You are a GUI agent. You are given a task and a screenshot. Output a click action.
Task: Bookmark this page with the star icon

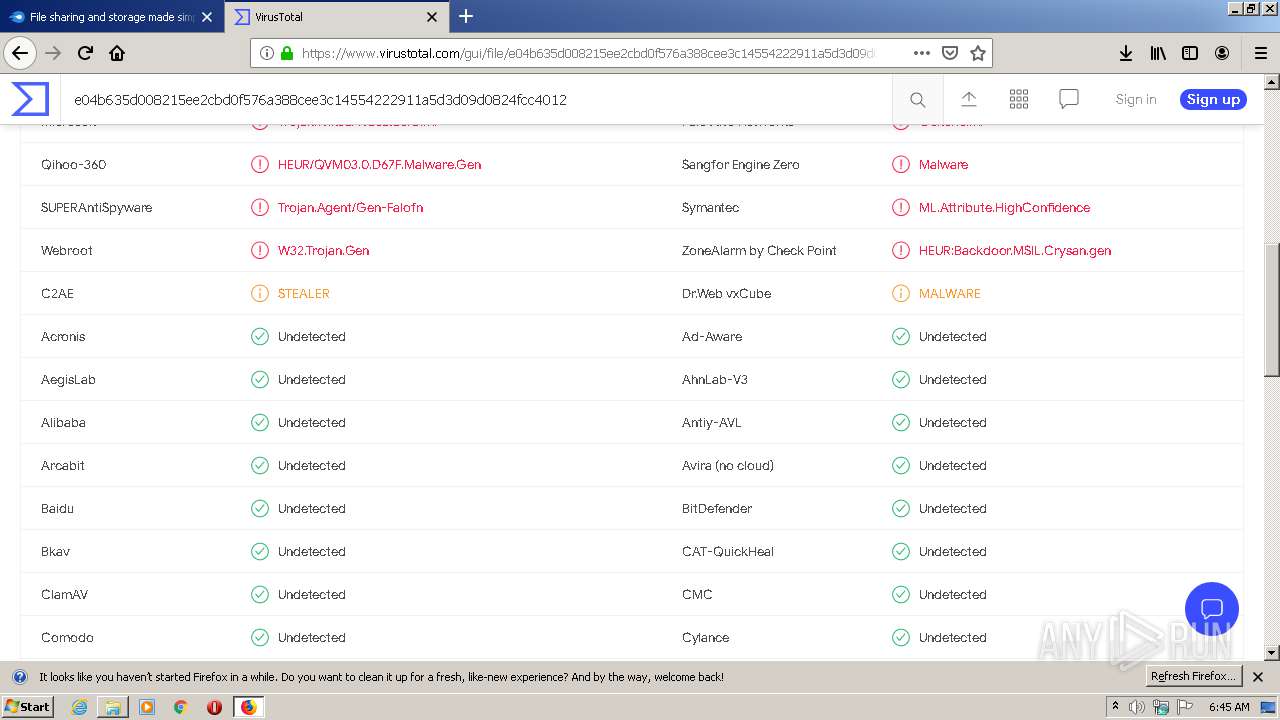[x=978, y=53]
